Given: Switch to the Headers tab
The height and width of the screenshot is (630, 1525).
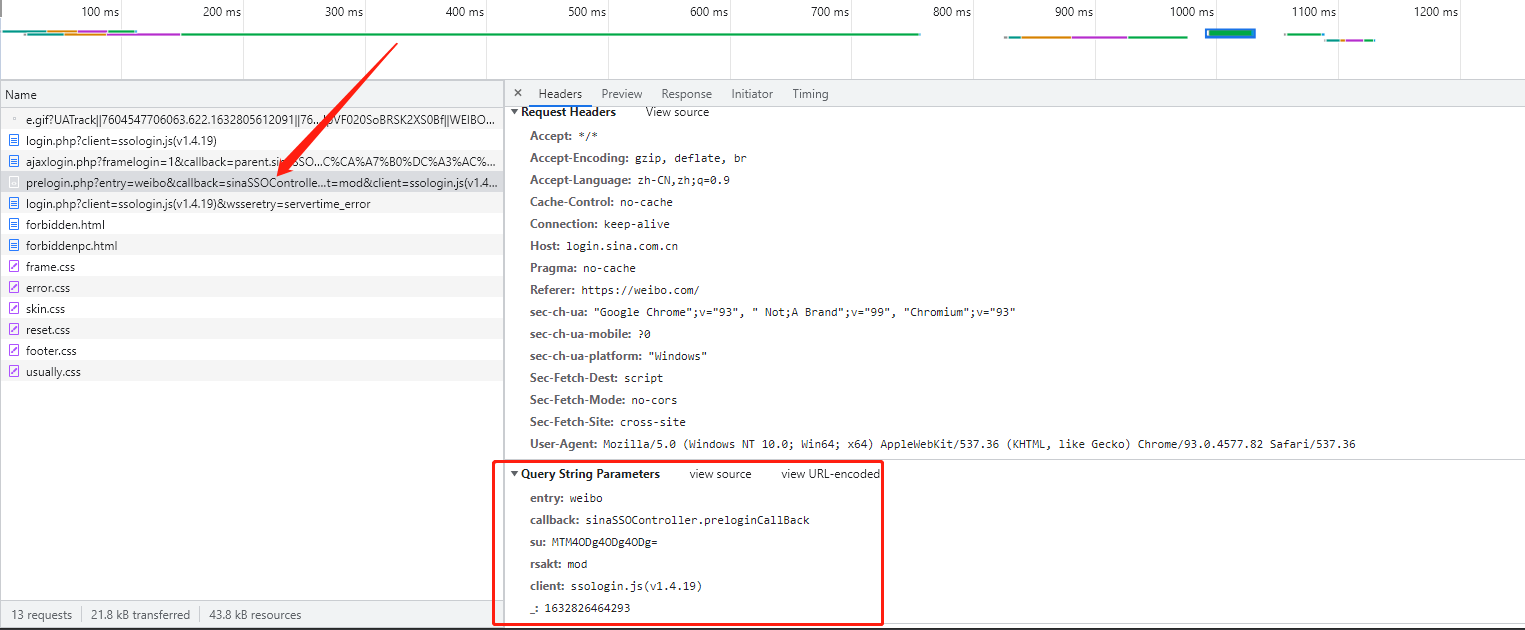Looking at the screenshot, I should pos(560,93).
